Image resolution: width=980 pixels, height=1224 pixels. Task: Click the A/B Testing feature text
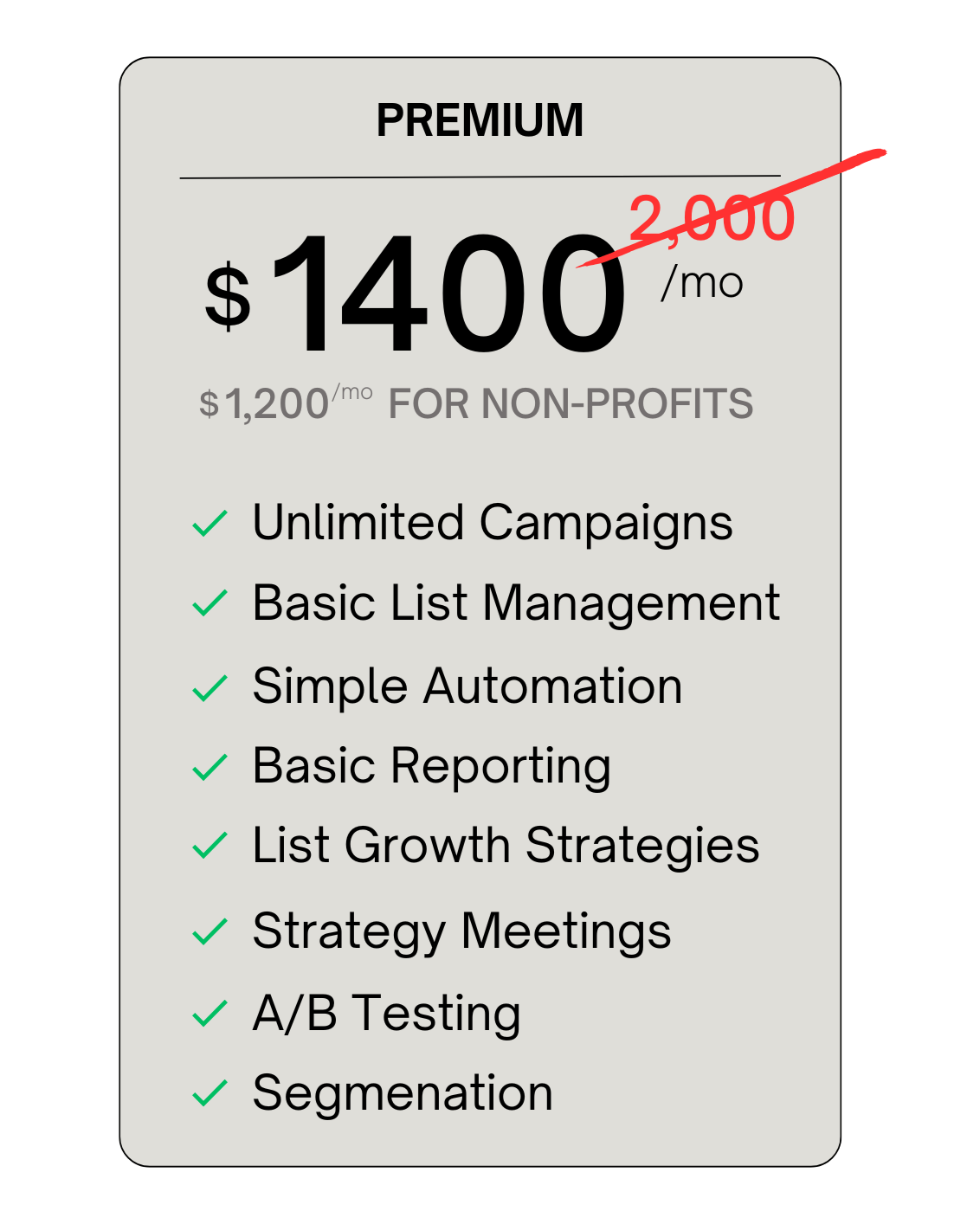pyautogui.click(x=387, y=1014)
